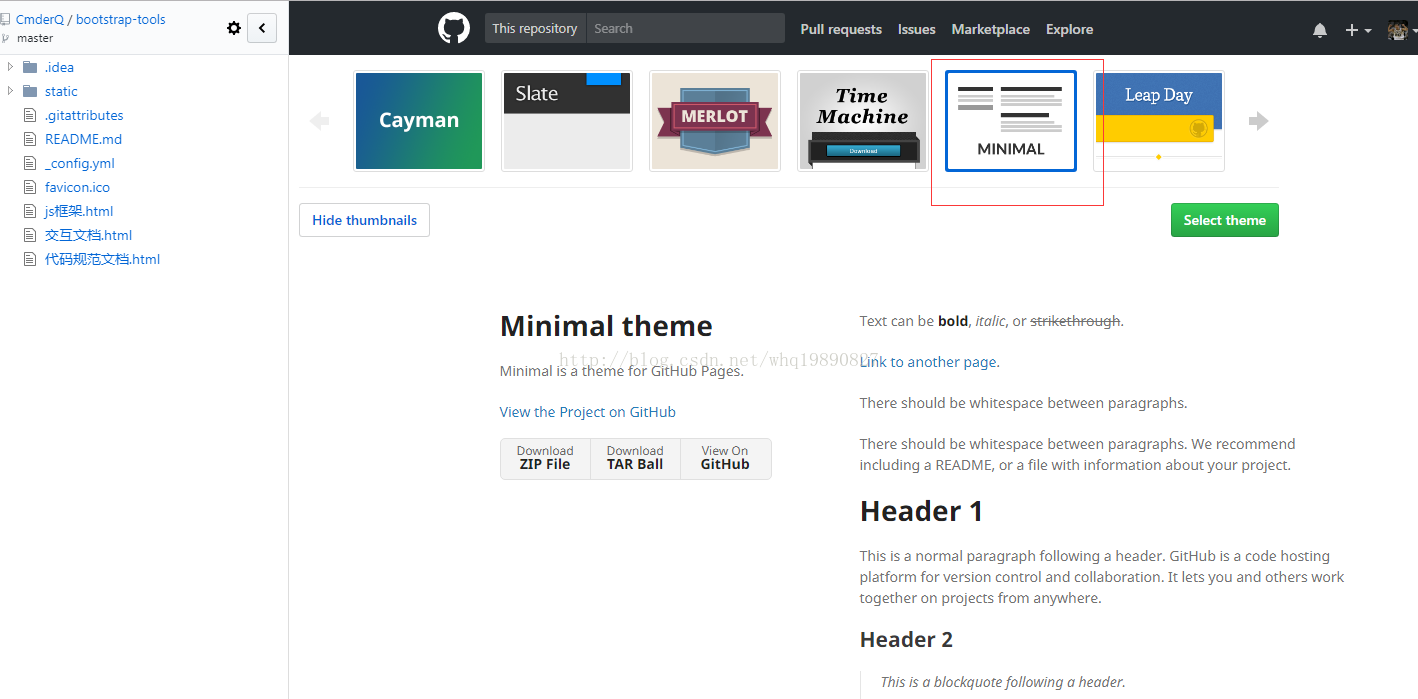1418x699 pixels.
Task: Click the Header 1 heading
Action: 921,511
